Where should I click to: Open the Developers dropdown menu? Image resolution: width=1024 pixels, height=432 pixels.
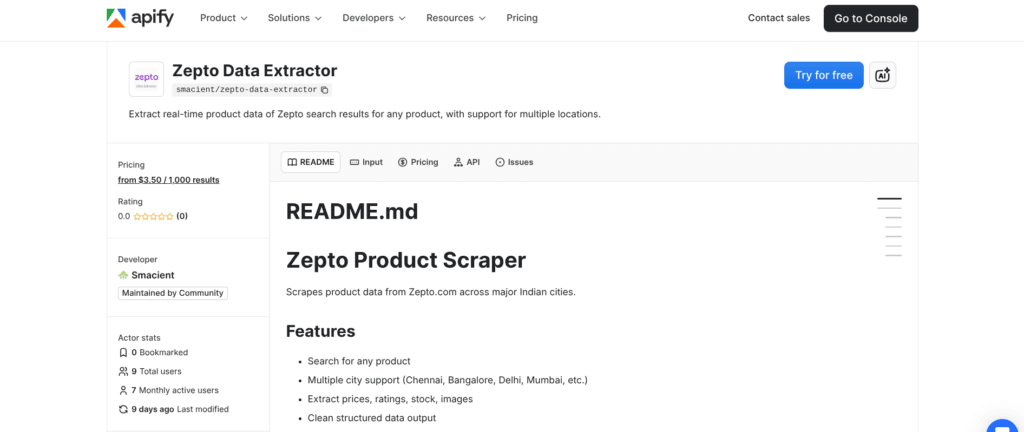coord(374,18)
